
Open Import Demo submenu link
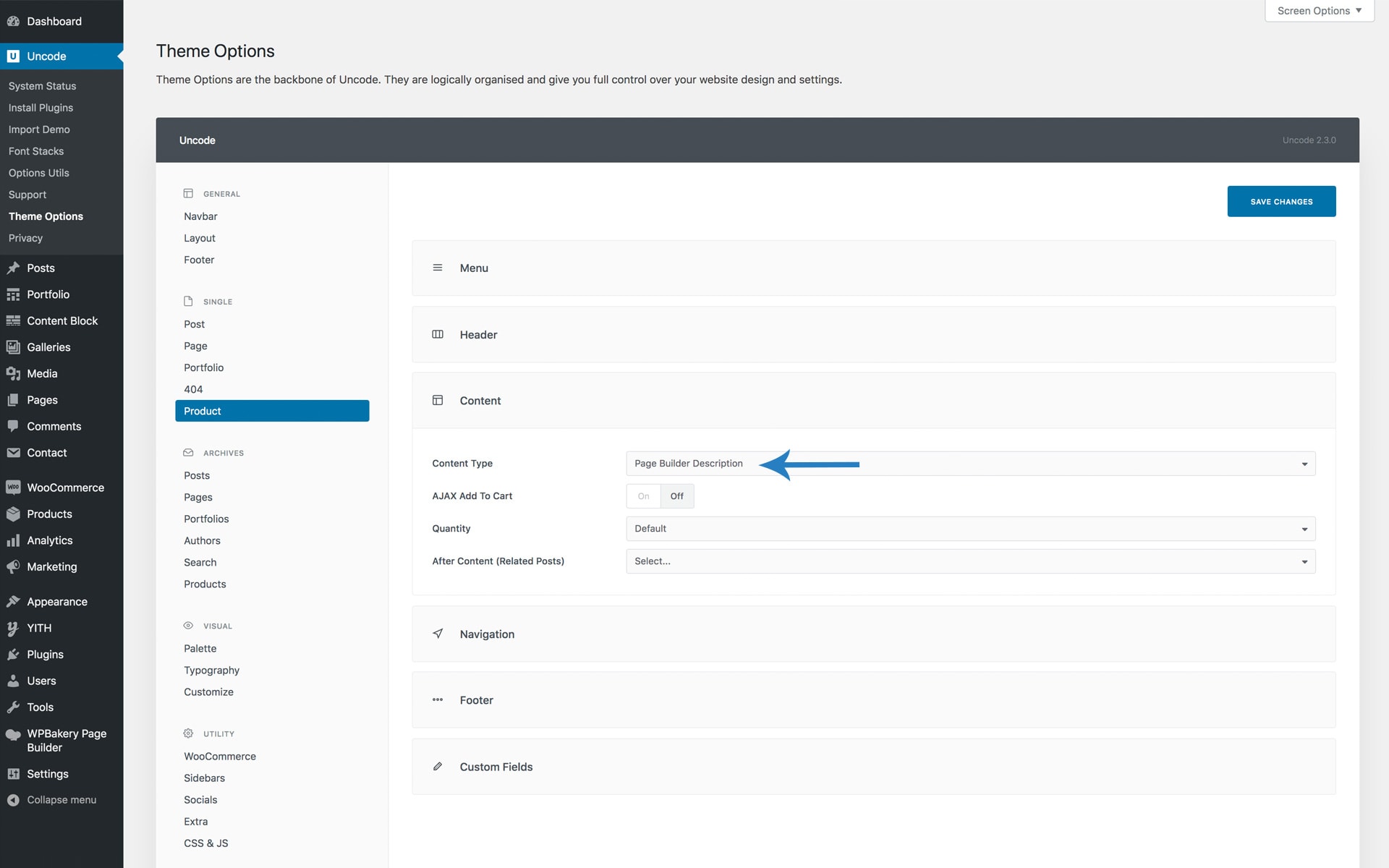point(39,129)
